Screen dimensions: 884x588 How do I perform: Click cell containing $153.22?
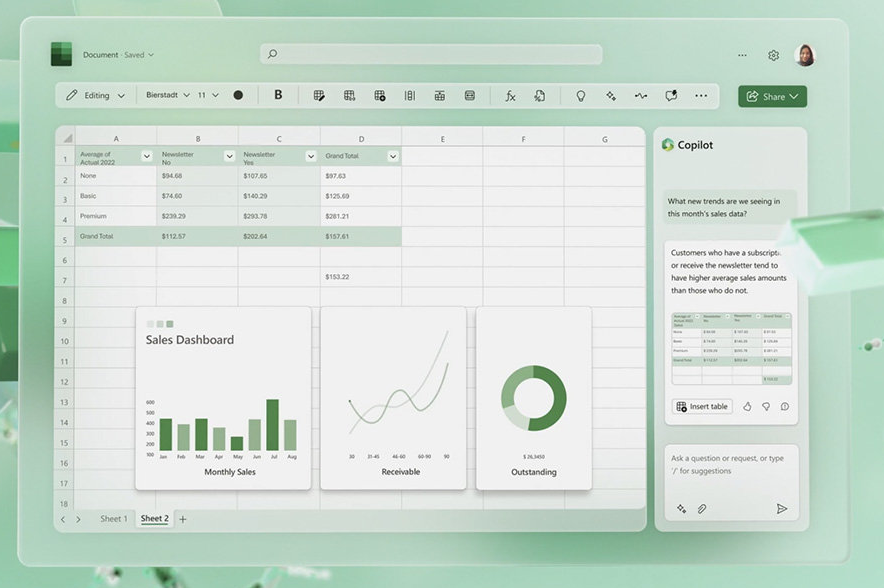361,277
